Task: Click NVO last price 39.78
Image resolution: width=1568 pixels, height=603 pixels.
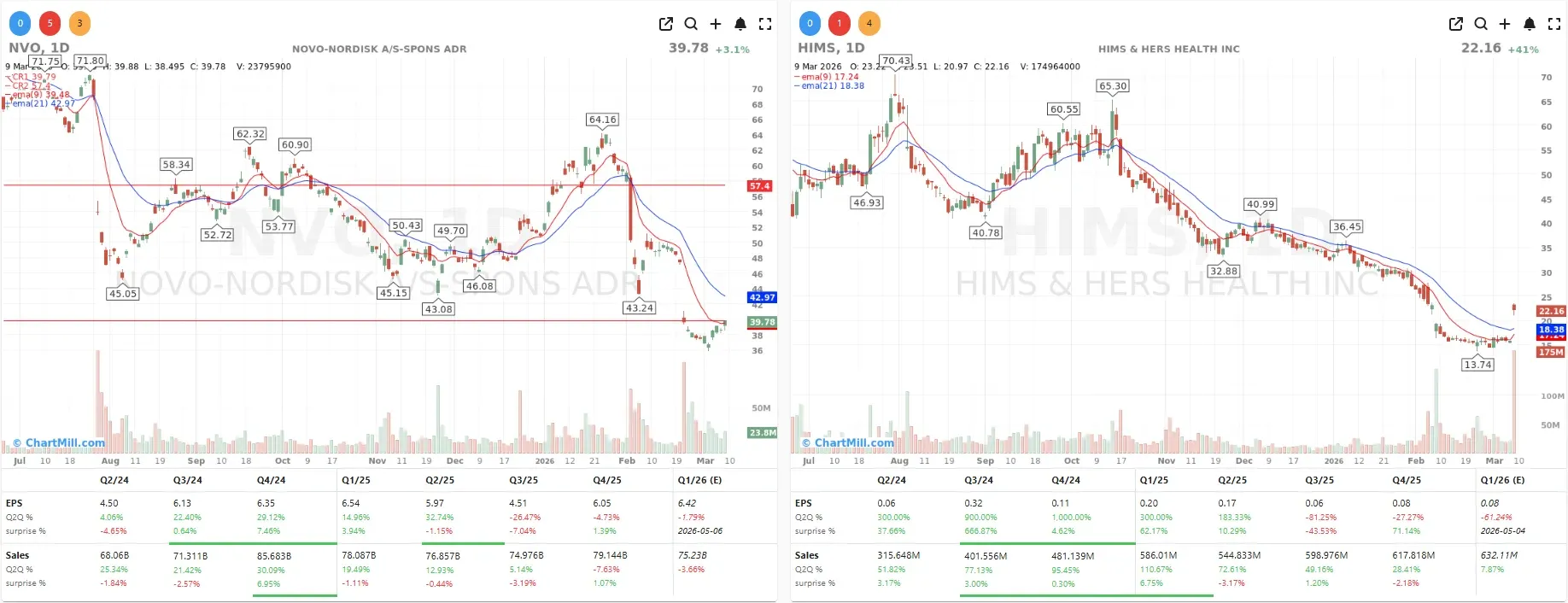Action: pyautogui.click(x=688, y=48)
